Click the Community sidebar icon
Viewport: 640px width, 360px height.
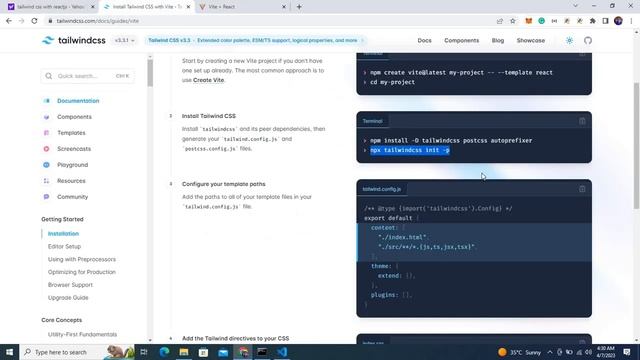pyautogui.click(x=46, y=197)
